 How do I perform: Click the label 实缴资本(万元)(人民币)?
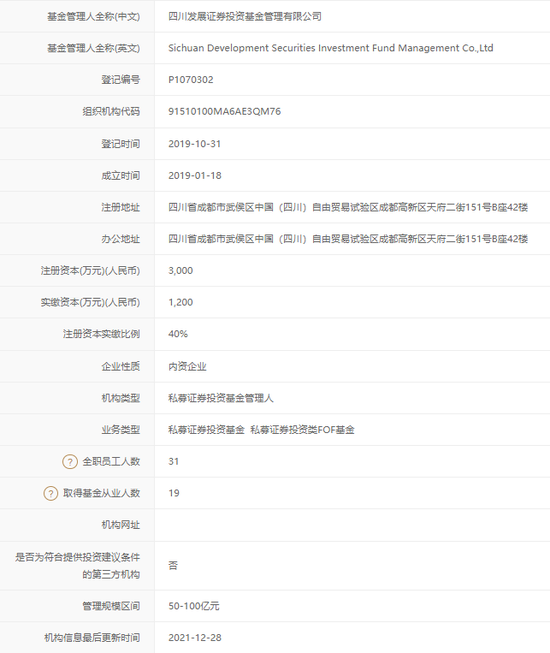click(90, 302)
